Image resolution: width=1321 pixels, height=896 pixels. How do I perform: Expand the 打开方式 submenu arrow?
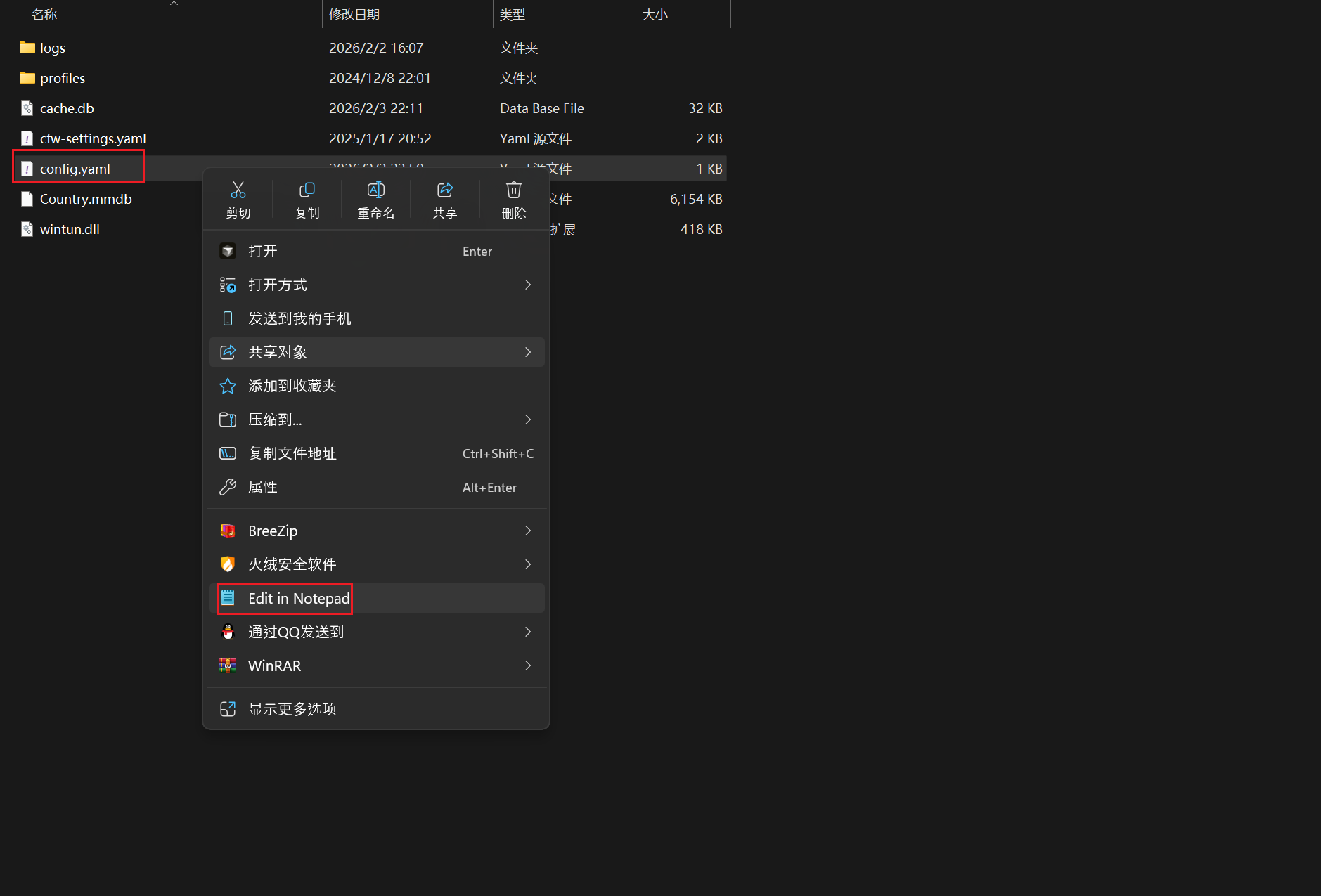click(528, 285)
